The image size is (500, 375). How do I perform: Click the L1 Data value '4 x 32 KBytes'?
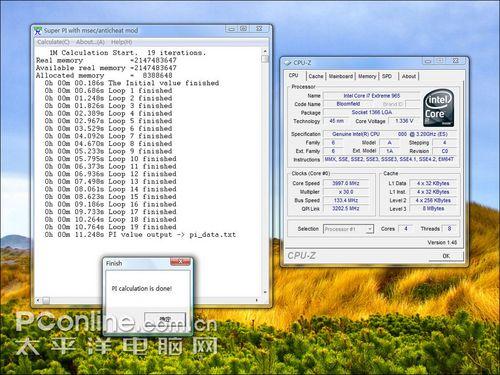[x=433, y=183]
